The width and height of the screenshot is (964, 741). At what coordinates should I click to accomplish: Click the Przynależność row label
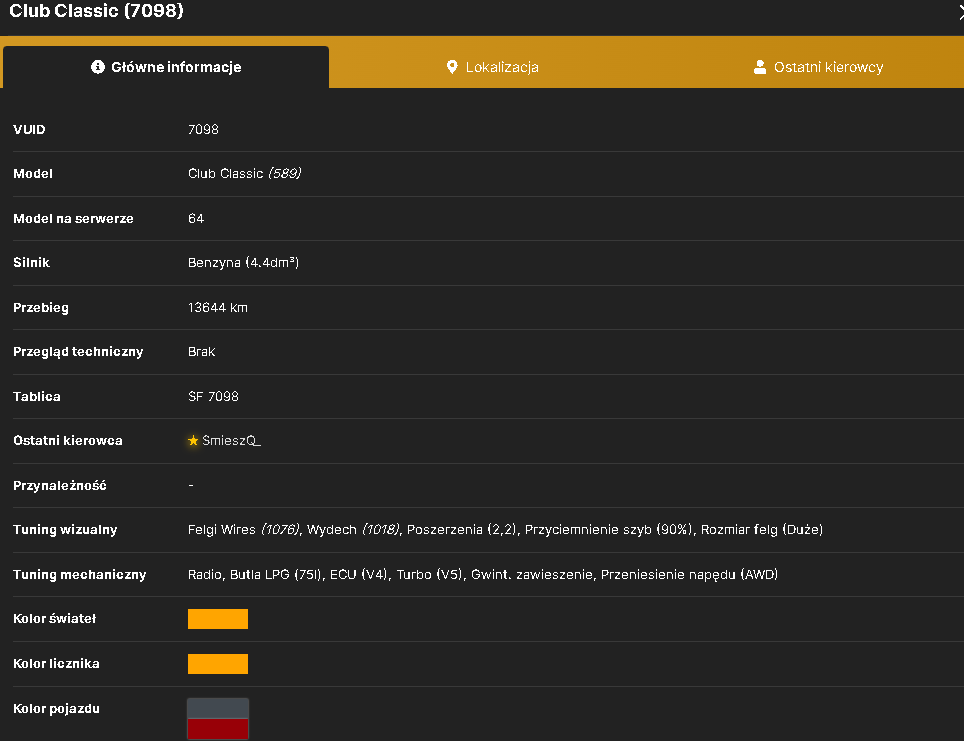60,486
